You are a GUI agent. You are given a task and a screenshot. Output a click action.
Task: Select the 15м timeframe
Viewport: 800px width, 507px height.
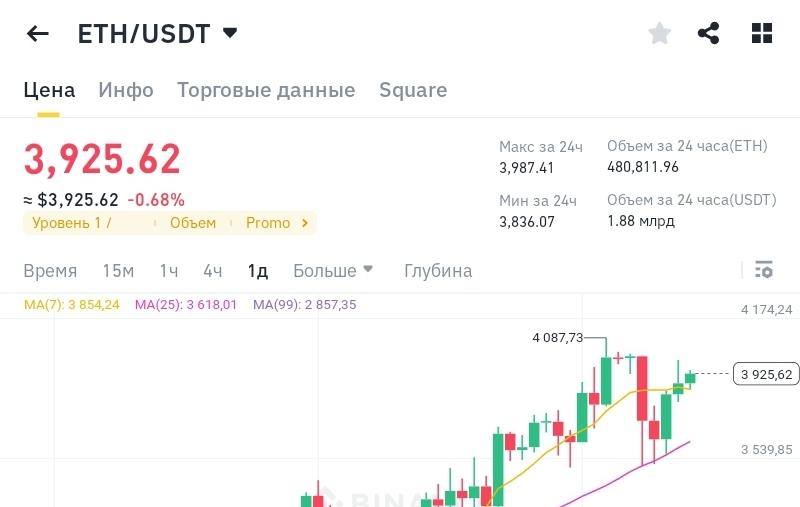point(118,270)
